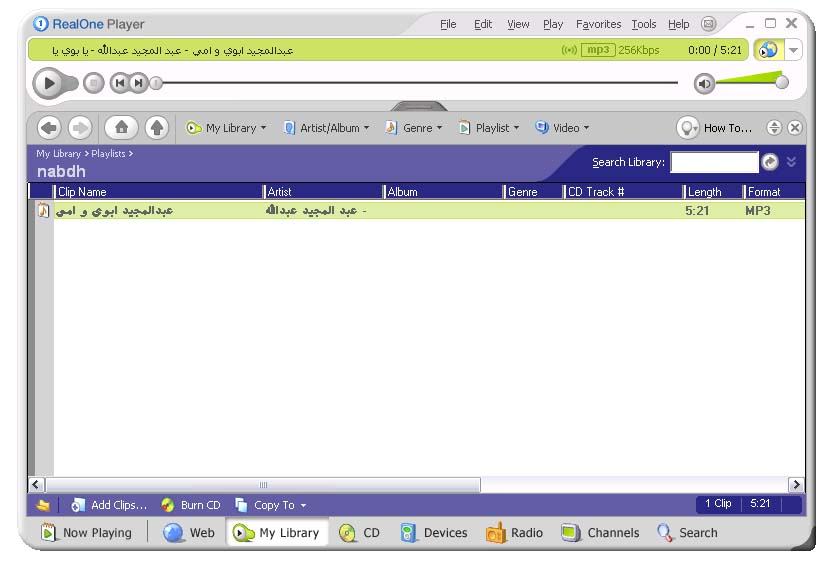Click the detach panel up-down arrows icon
The width and height of the screenshot is (832, 569).
tap(774, 128)
